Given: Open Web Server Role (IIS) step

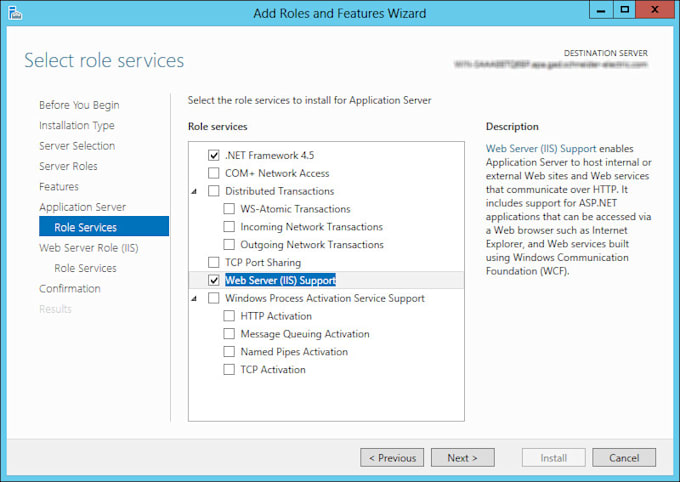Looking at the screenshot, I should (x=88, y=248).
